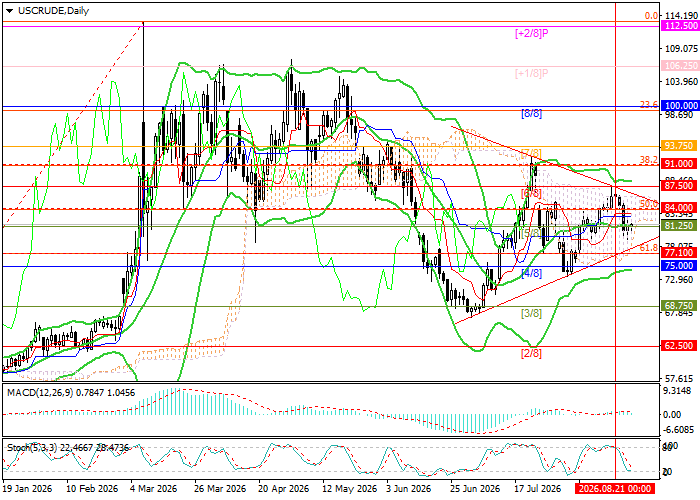Click the 2026.08.21 00:00 date marker
Viewport: 700px width, 500px height.
tap(615, 488)
